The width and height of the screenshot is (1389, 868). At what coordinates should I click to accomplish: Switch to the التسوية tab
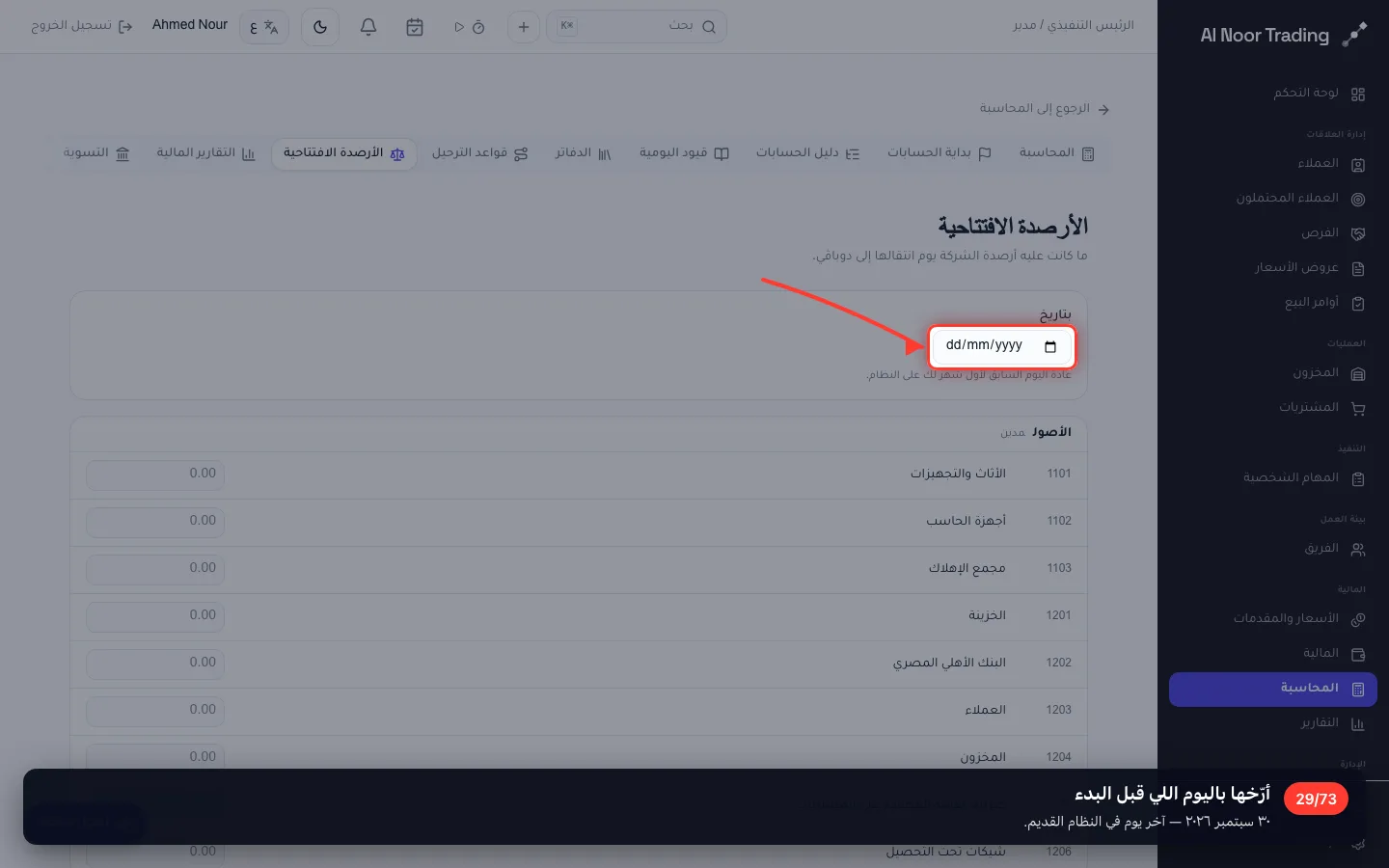[x=96, y=153]
